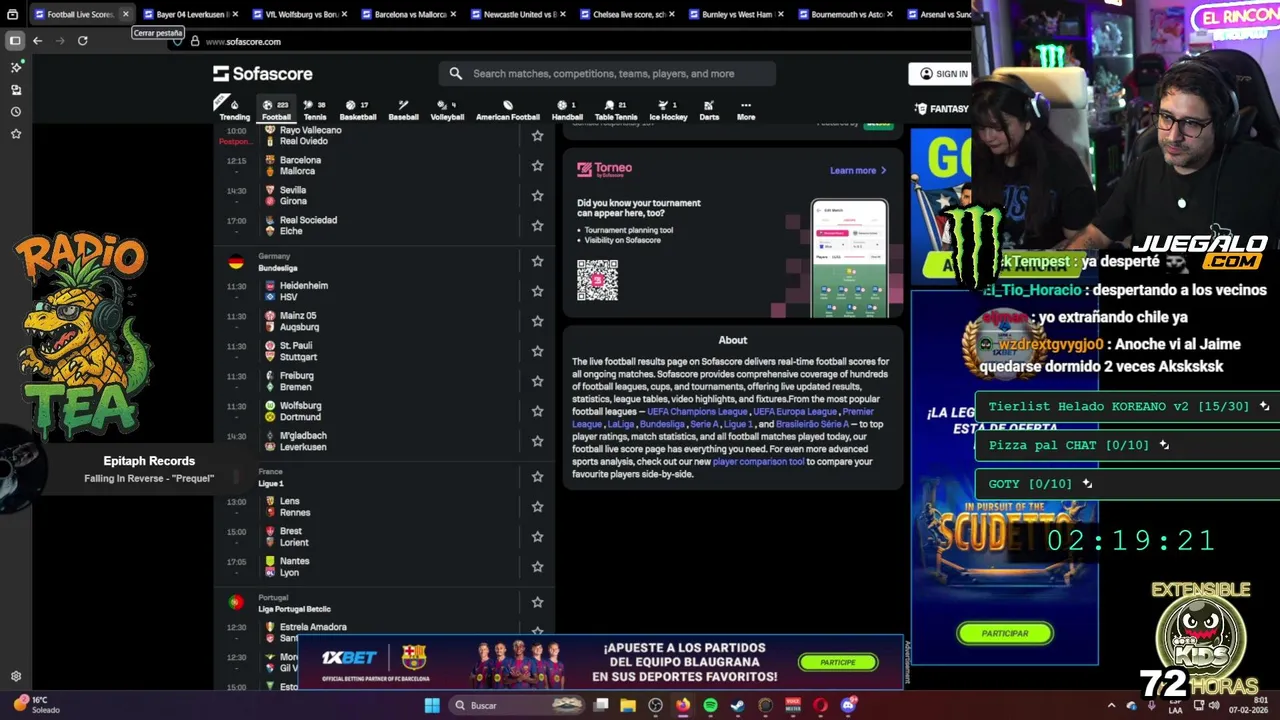Screen dimensions: 1280x720
Task: Open Steam from the taskbar
Action: 738,705
